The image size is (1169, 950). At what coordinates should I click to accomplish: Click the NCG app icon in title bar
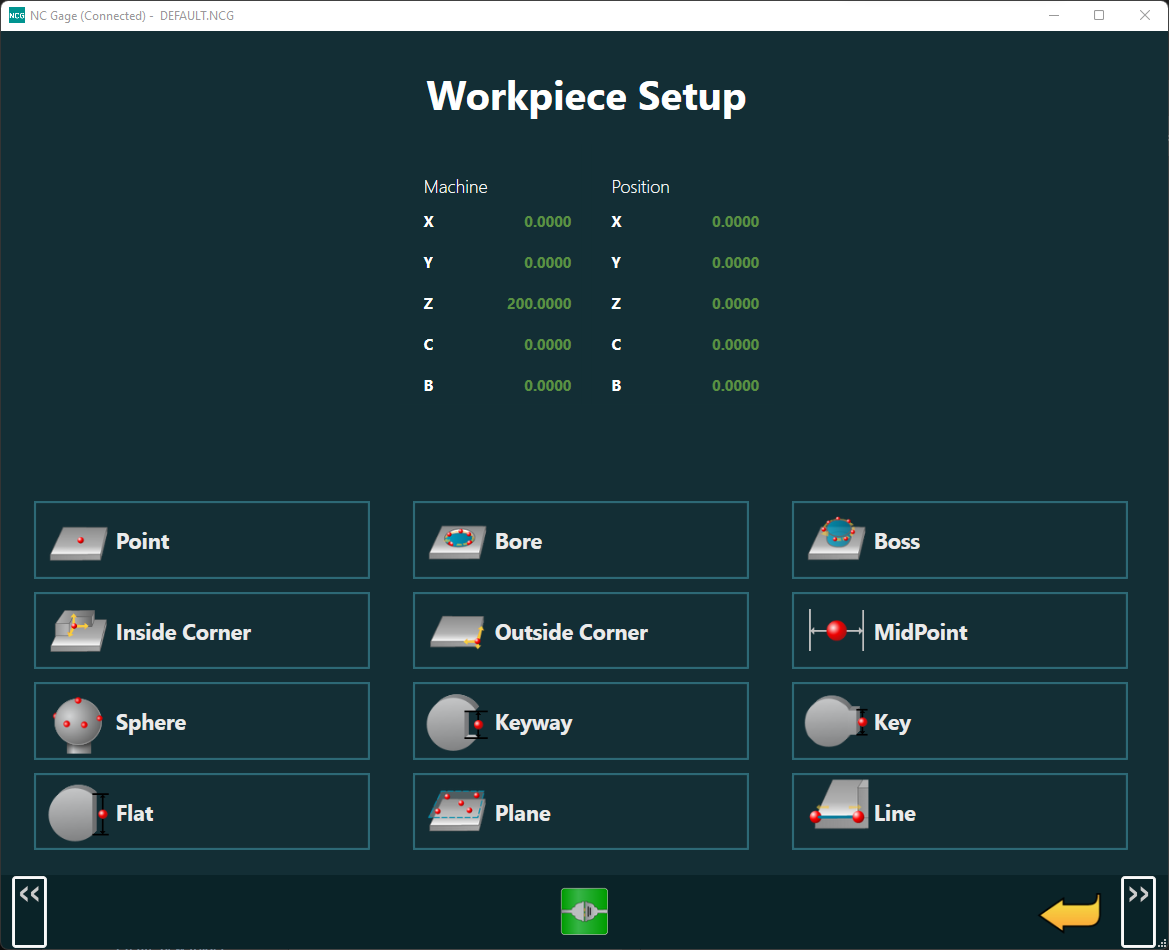[x=16, y=15]
